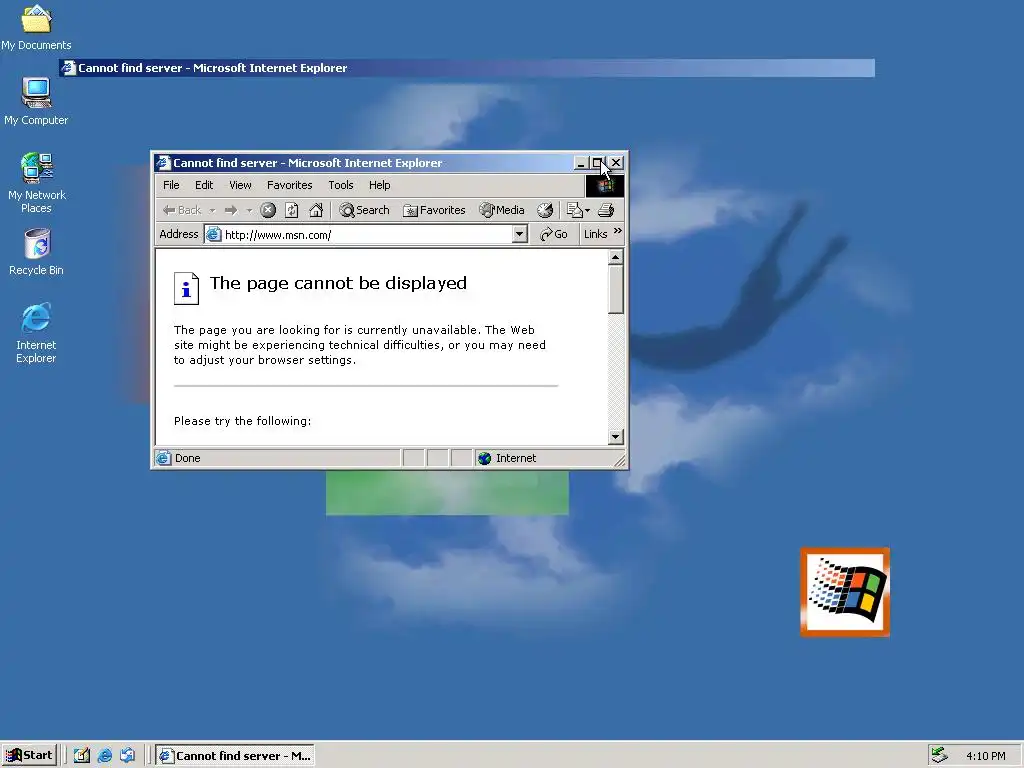Click the page icon in address bar
The width and height of the screenshot is (1024, 768).
pos(214,235)
